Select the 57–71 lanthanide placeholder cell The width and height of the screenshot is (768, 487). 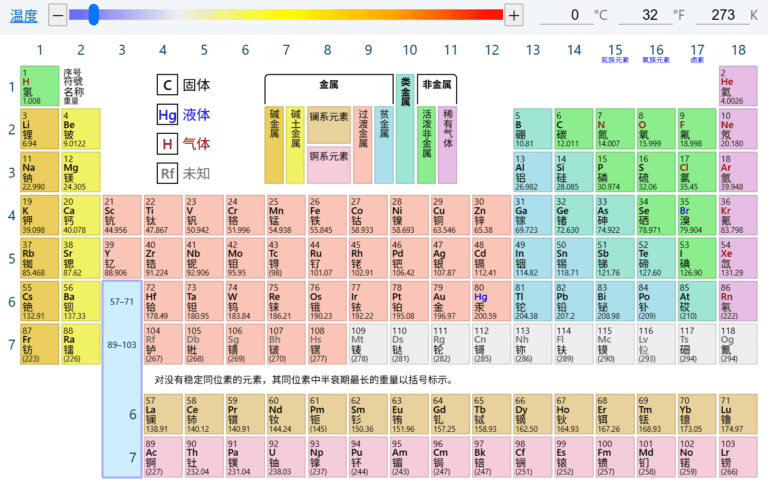[122, 302]
